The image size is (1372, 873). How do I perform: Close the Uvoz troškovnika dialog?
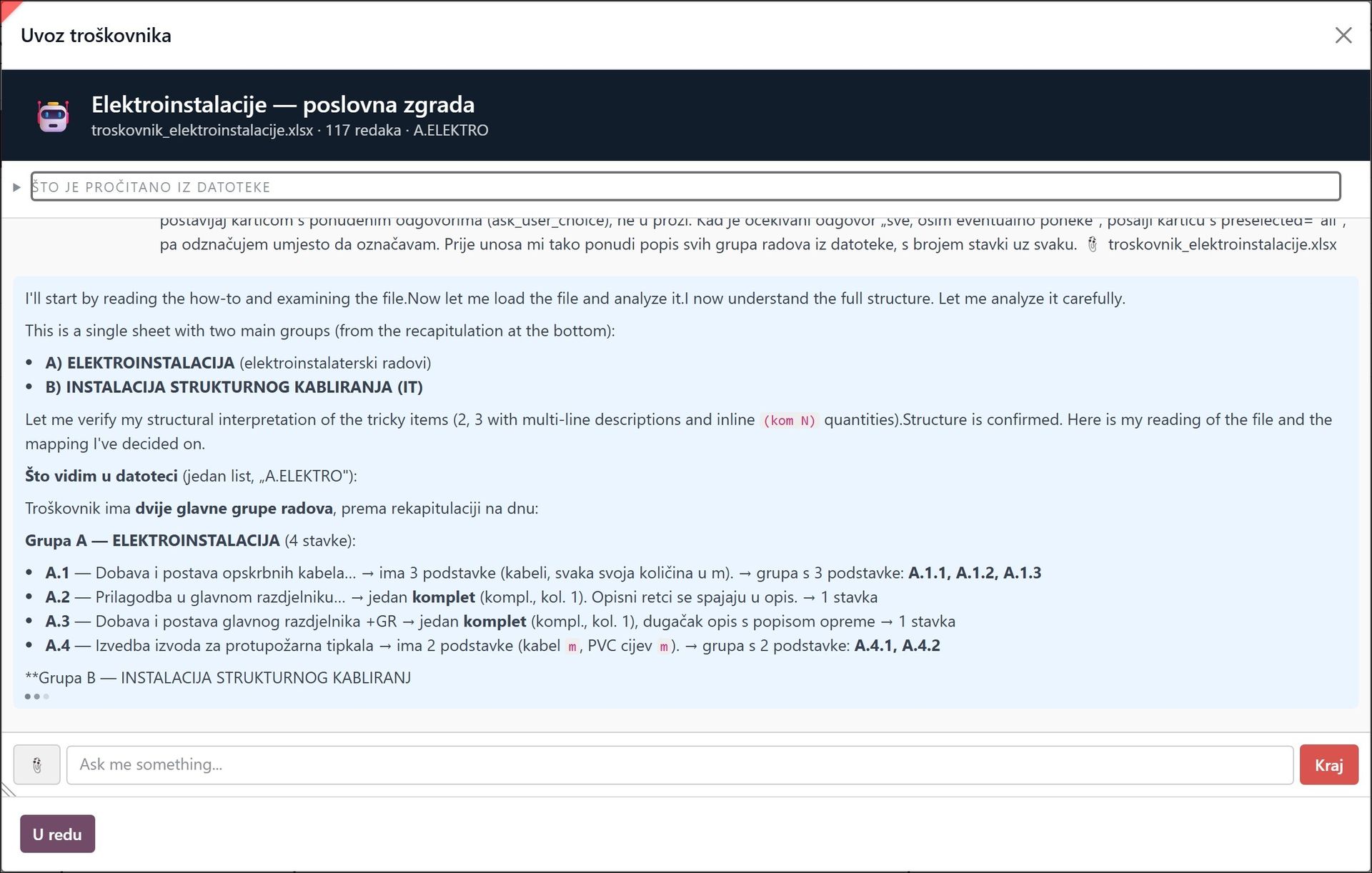(x=1343, y=35)
